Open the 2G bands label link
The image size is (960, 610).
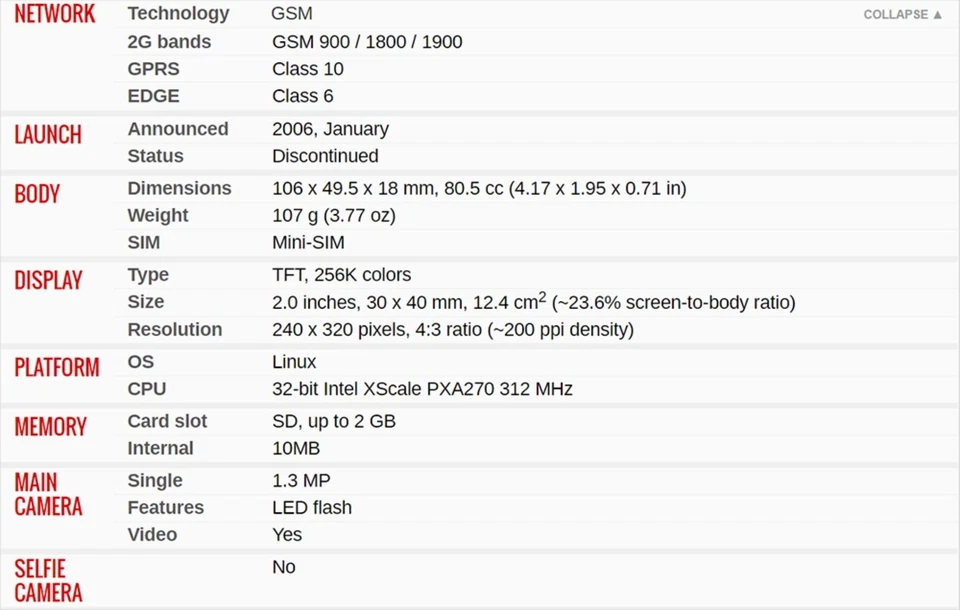[x=169, y=42]
